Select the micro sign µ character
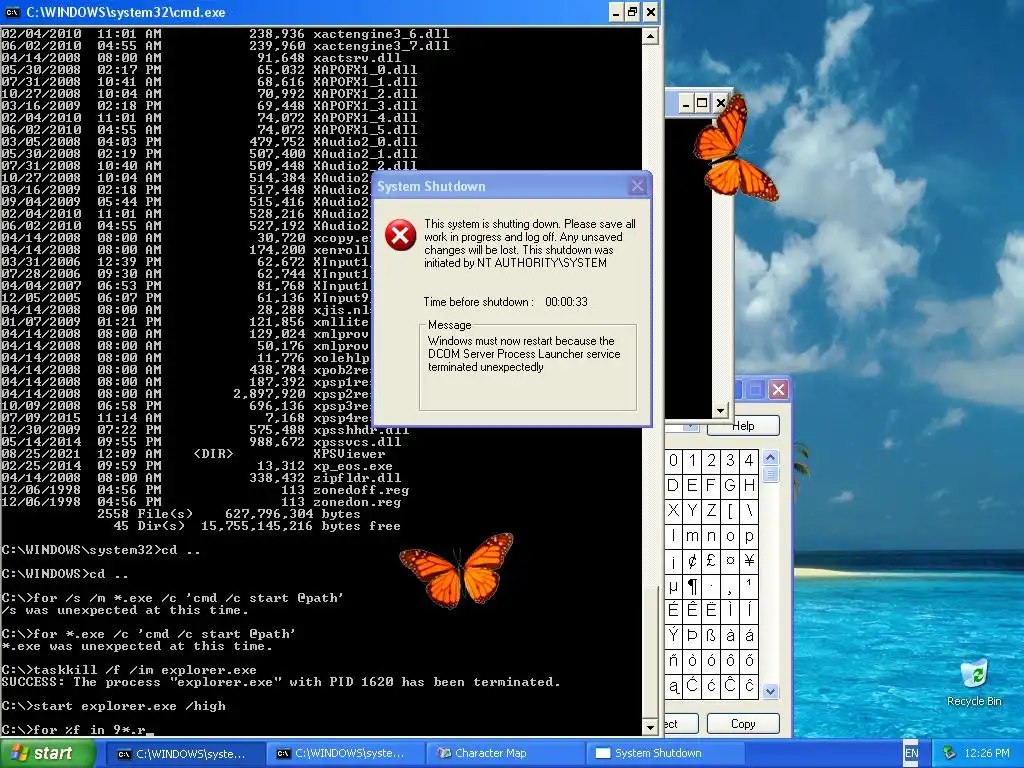The width and height of the screenshot is (1024, 768). click(x=673, y=585)
